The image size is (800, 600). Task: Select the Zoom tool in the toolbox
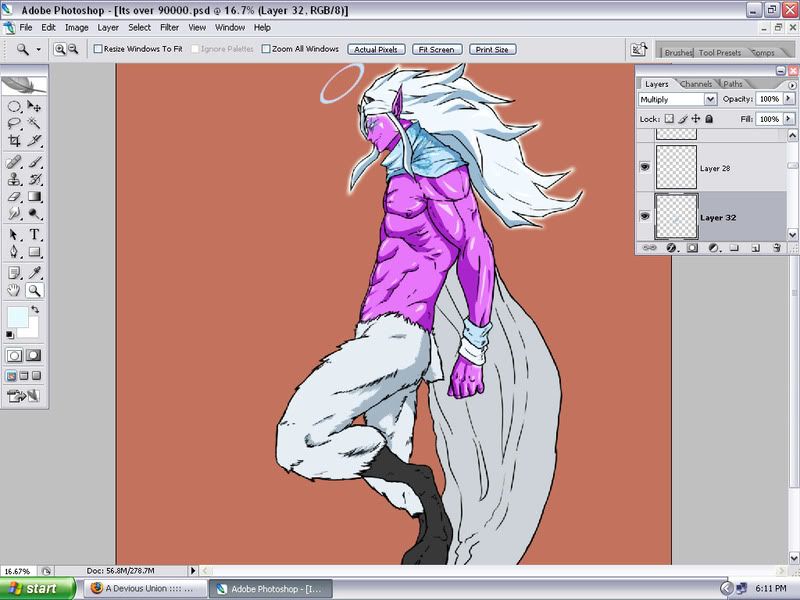coord(34,290)
